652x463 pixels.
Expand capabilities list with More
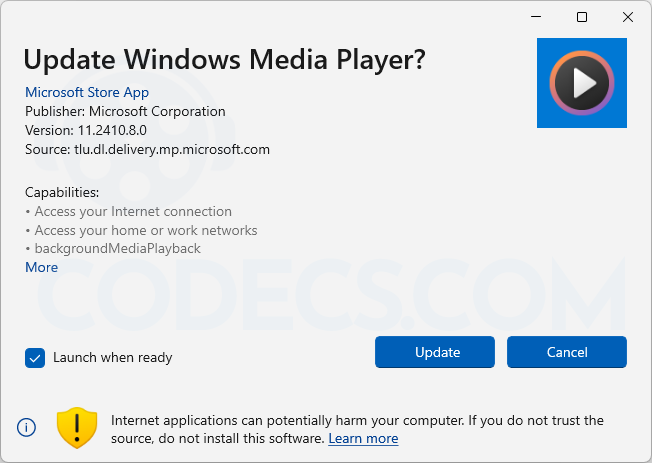tap(42, 267)
